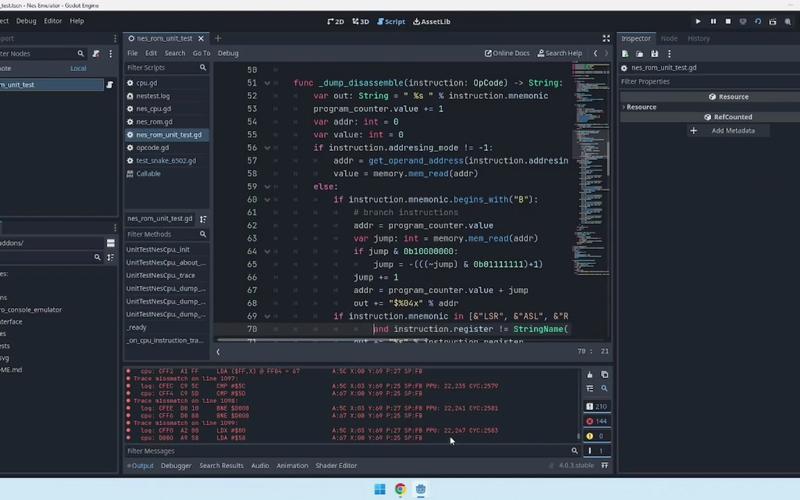Toggle error messages filter showing 144
This screenshot has width=800, height=500.
tap(597, 421)
